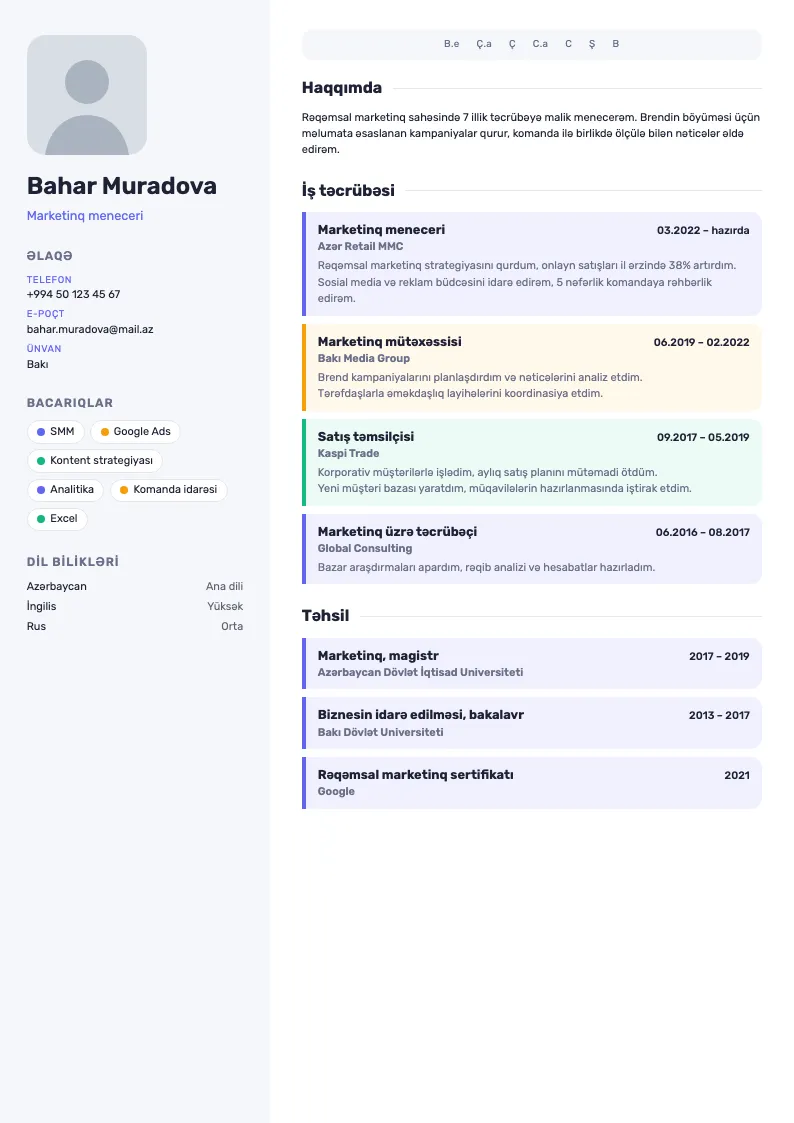Click the phone number +994 50 123 45 67

tap(74, 294)
